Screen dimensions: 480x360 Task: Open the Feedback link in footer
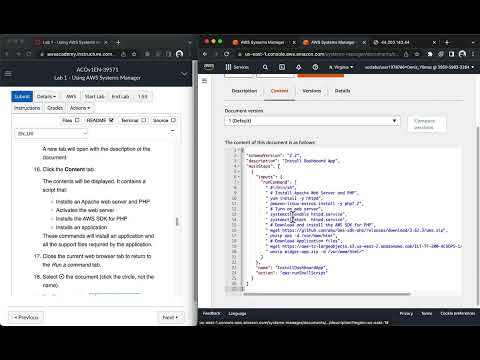[212, 313]
